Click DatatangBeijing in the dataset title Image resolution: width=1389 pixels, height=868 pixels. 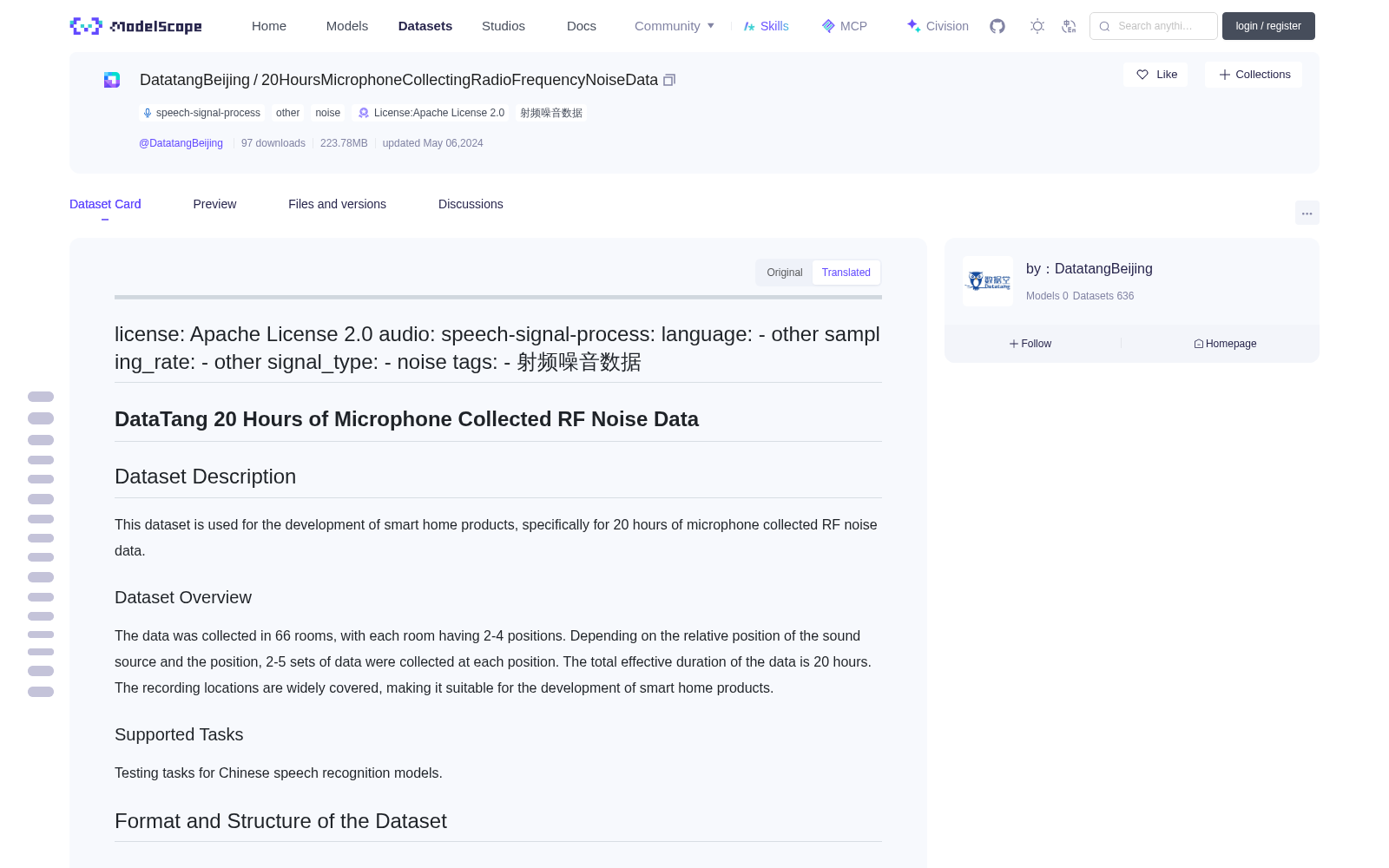pos(194,80)
